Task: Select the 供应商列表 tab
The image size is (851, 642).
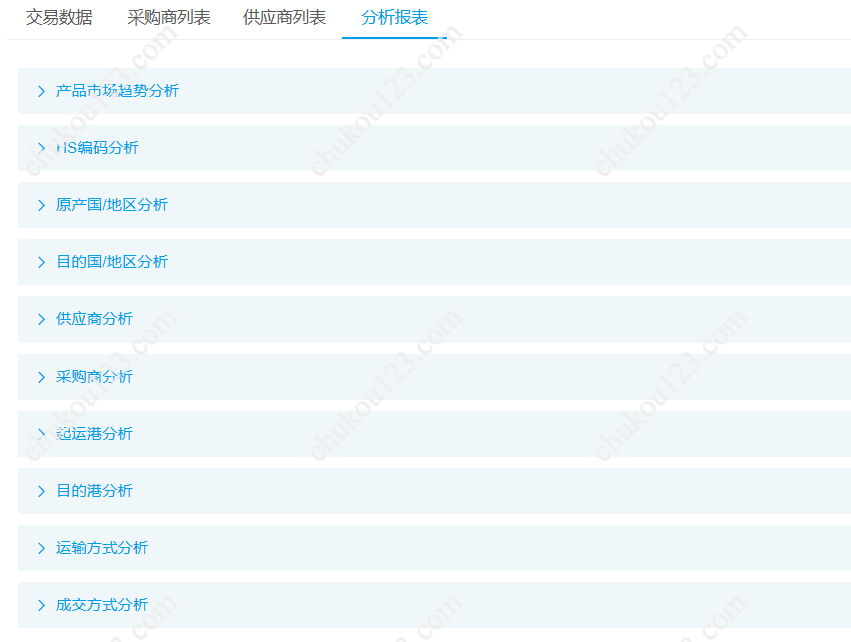Action: 284,17
